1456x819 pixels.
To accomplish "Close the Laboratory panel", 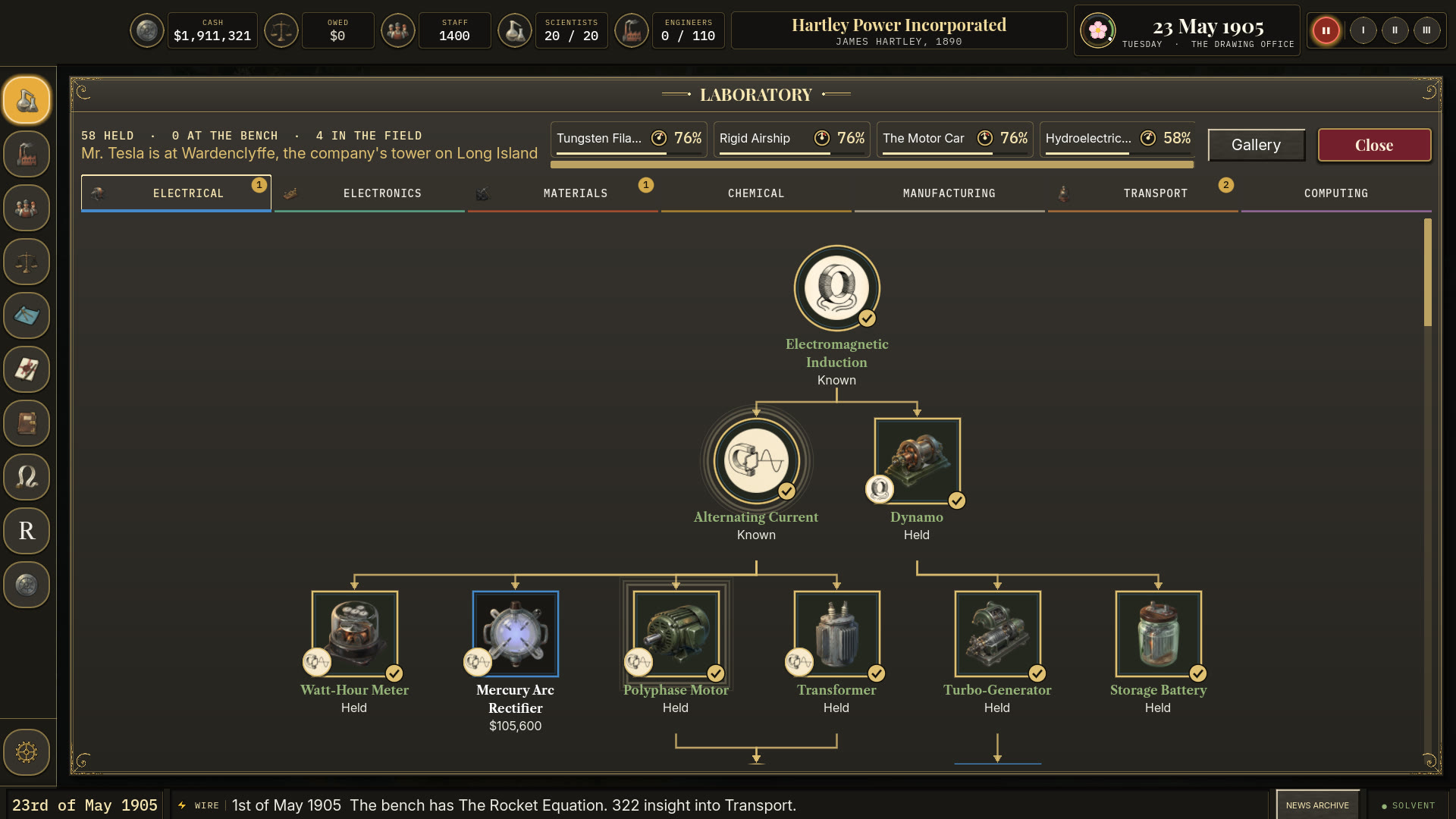I will (x=1374, y=145).
